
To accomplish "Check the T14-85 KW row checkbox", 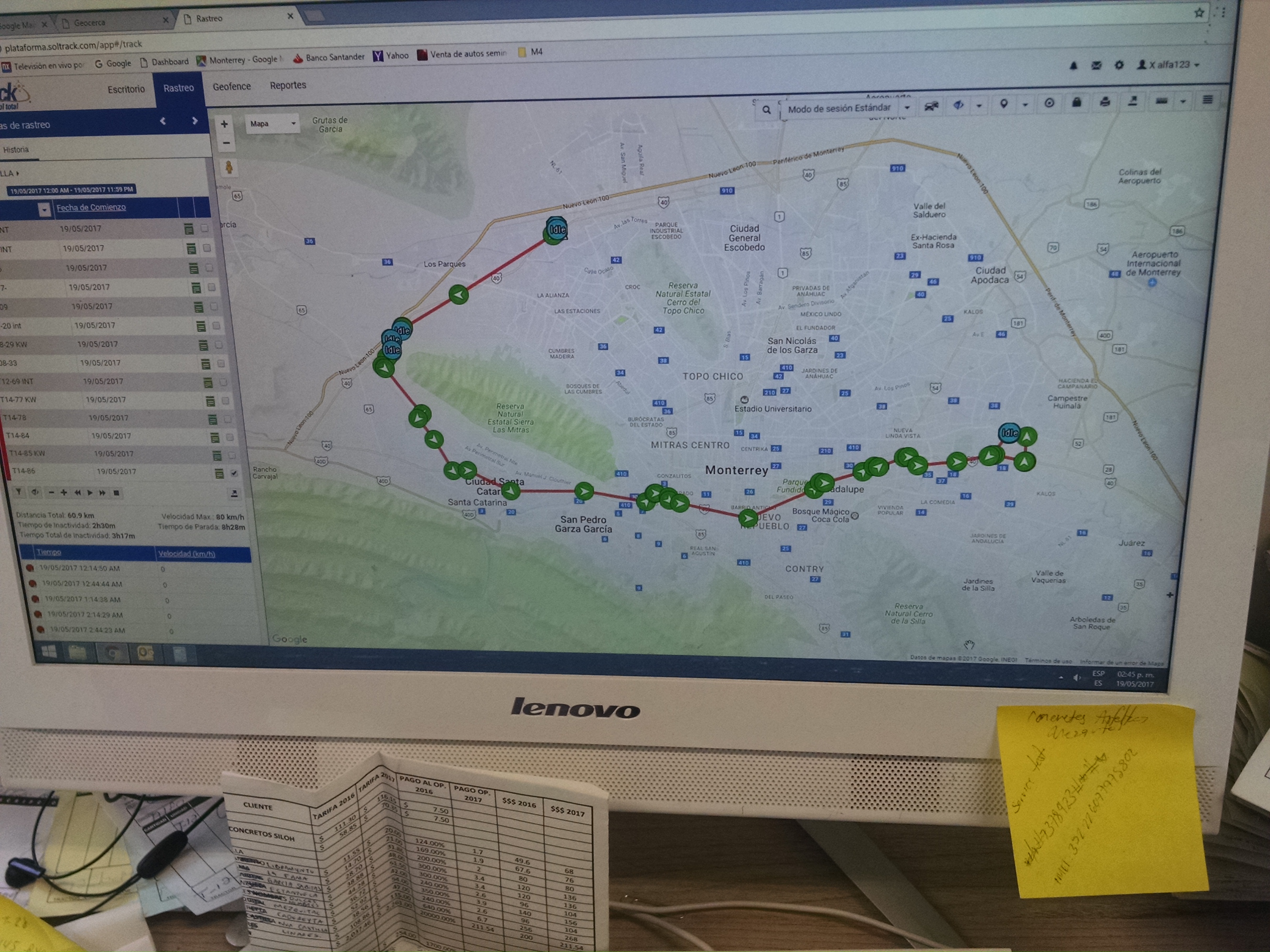I will pyautogui.click(x=232, y=455).
